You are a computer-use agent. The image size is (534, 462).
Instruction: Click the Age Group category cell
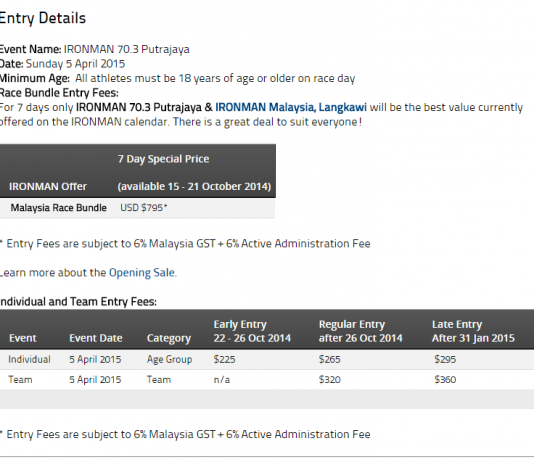click(x=169, y=360)
